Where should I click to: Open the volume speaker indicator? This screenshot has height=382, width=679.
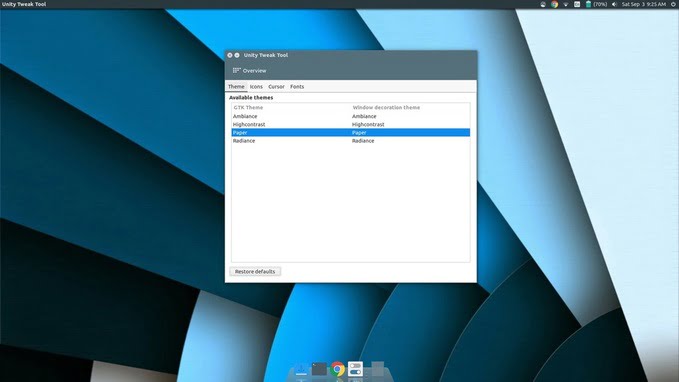click(614, 4)
